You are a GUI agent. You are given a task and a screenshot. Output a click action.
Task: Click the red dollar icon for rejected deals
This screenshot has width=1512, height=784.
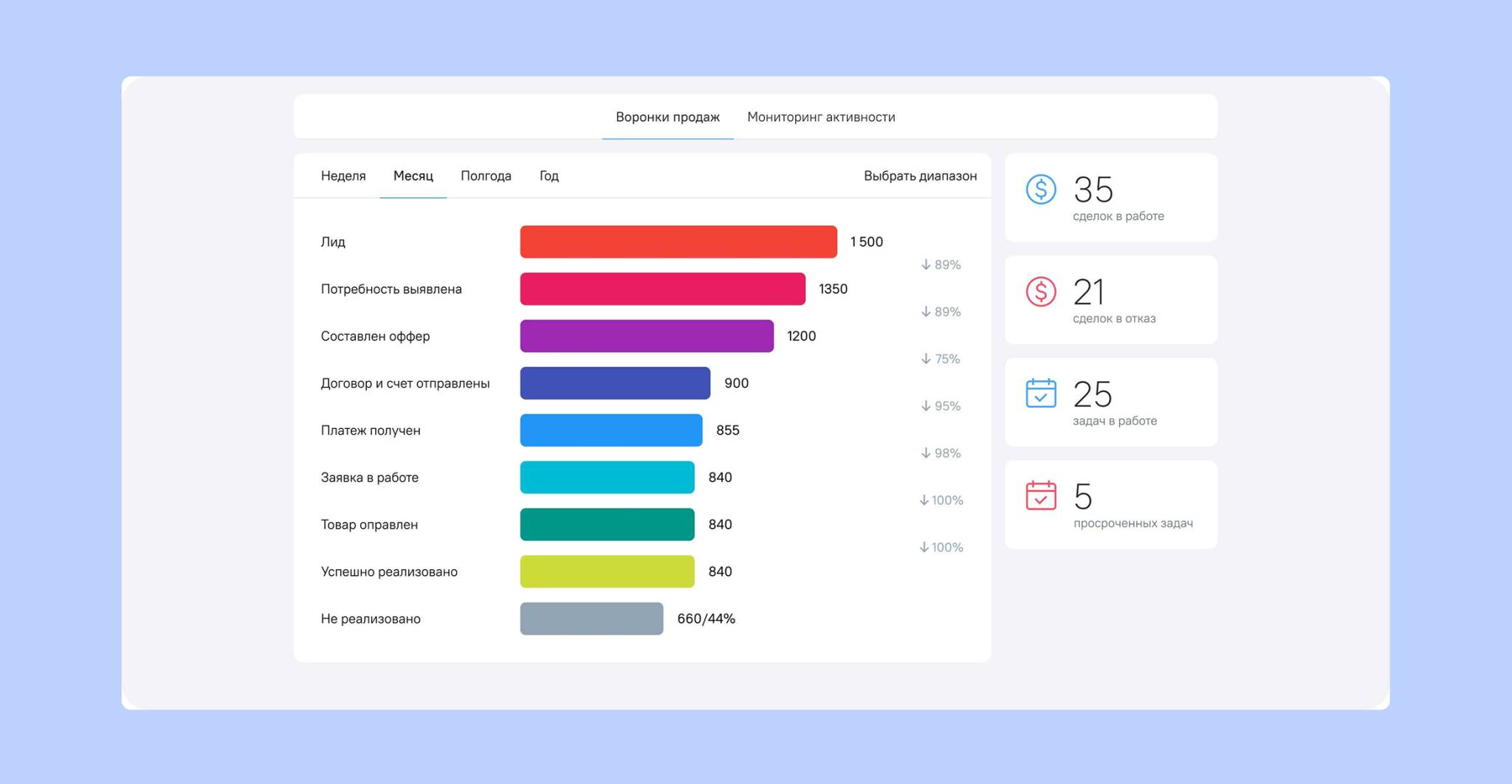point(1040,292)
